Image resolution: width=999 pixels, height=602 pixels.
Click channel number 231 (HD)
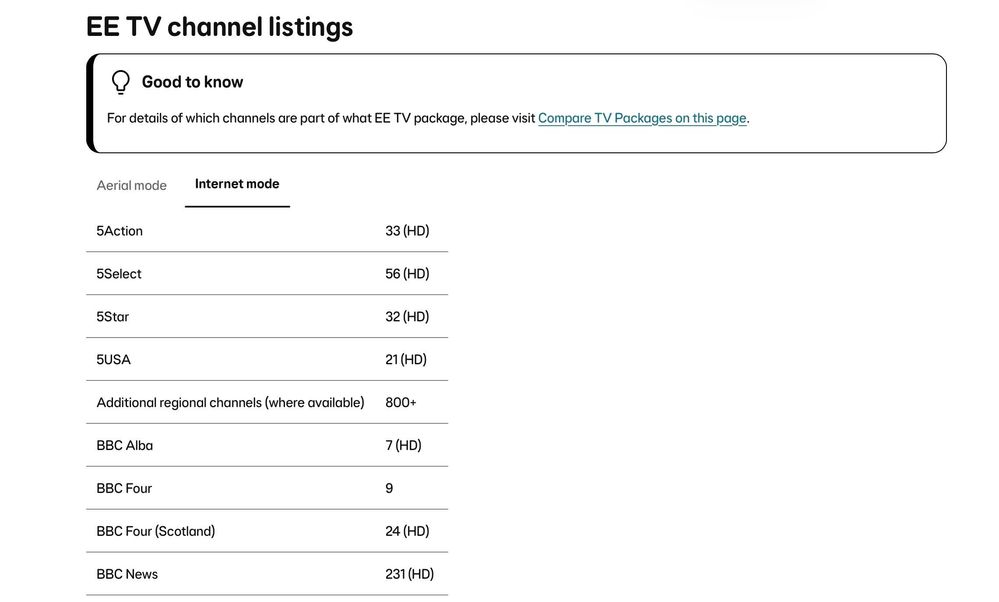click(x=409, y=575)
